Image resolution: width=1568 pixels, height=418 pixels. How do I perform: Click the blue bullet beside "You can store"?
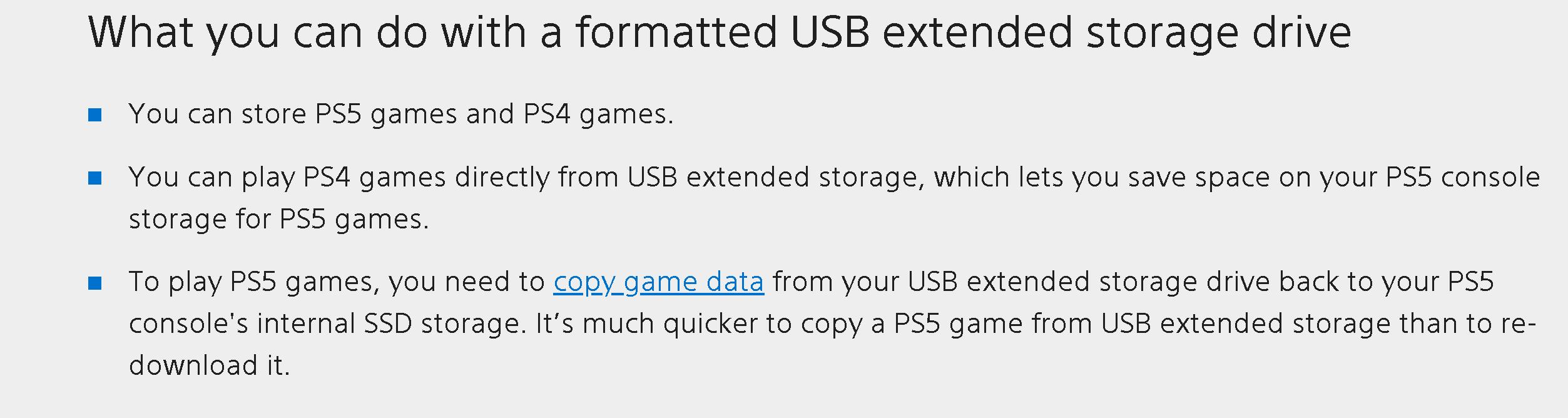click(95, 115)
